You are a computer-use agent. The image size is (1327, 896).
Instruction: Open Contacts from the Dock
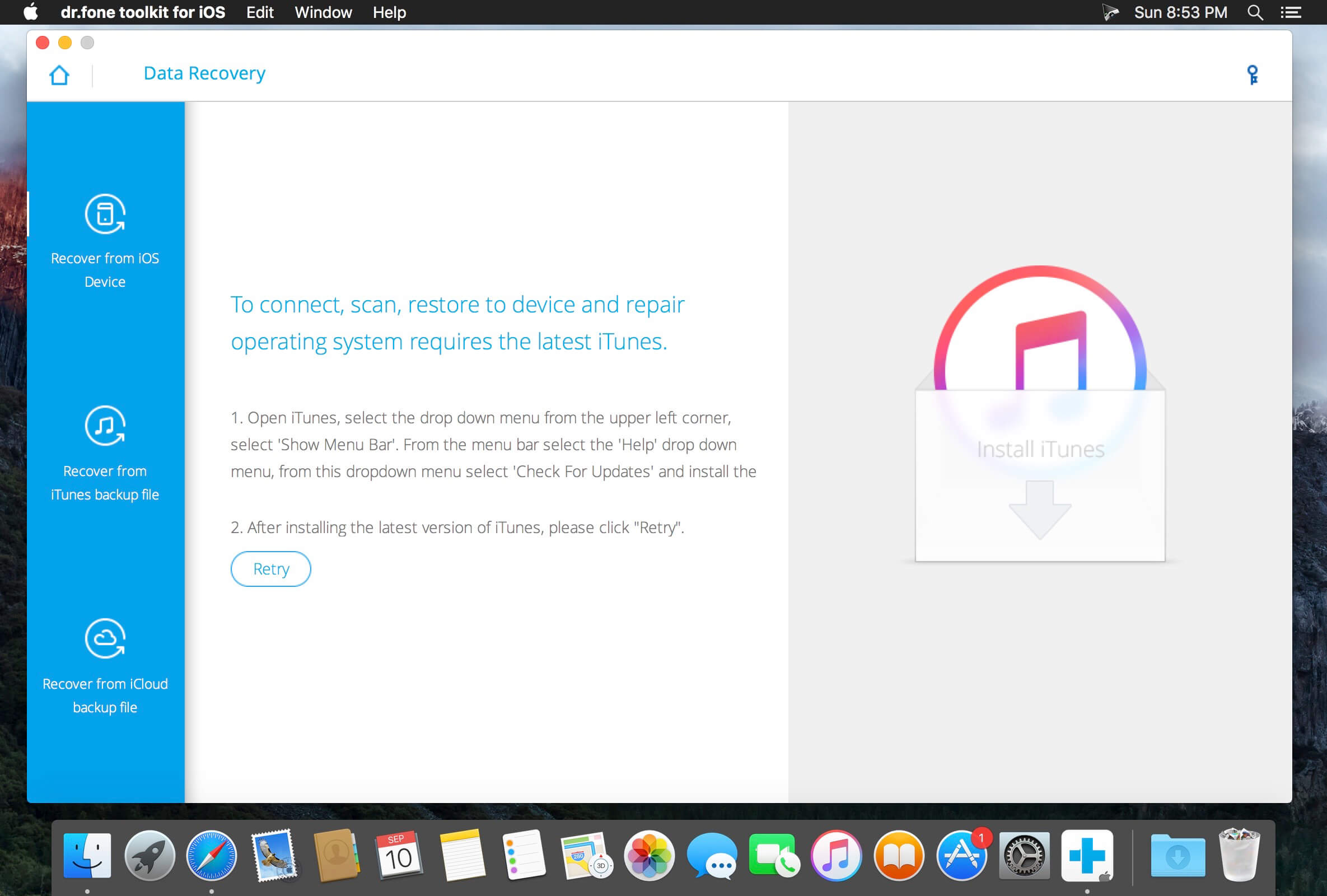[337, 856]
